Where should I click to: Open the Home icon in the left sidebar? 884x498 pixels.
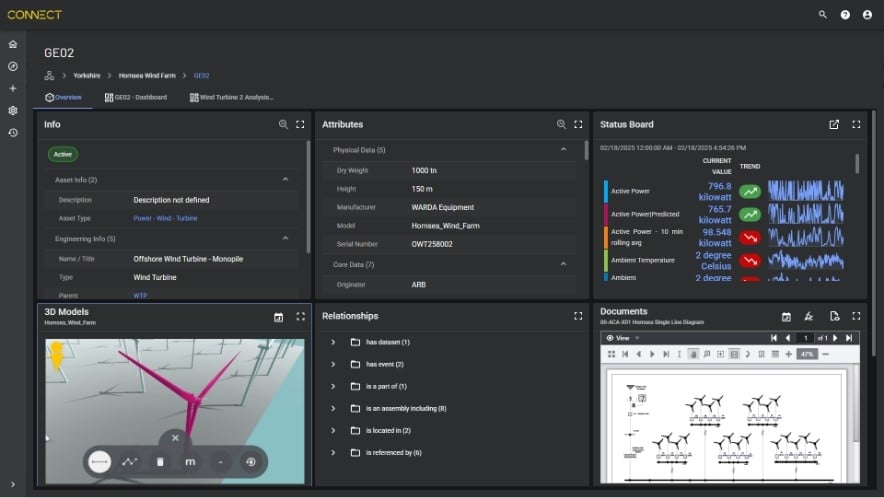(x=13, y=44)
